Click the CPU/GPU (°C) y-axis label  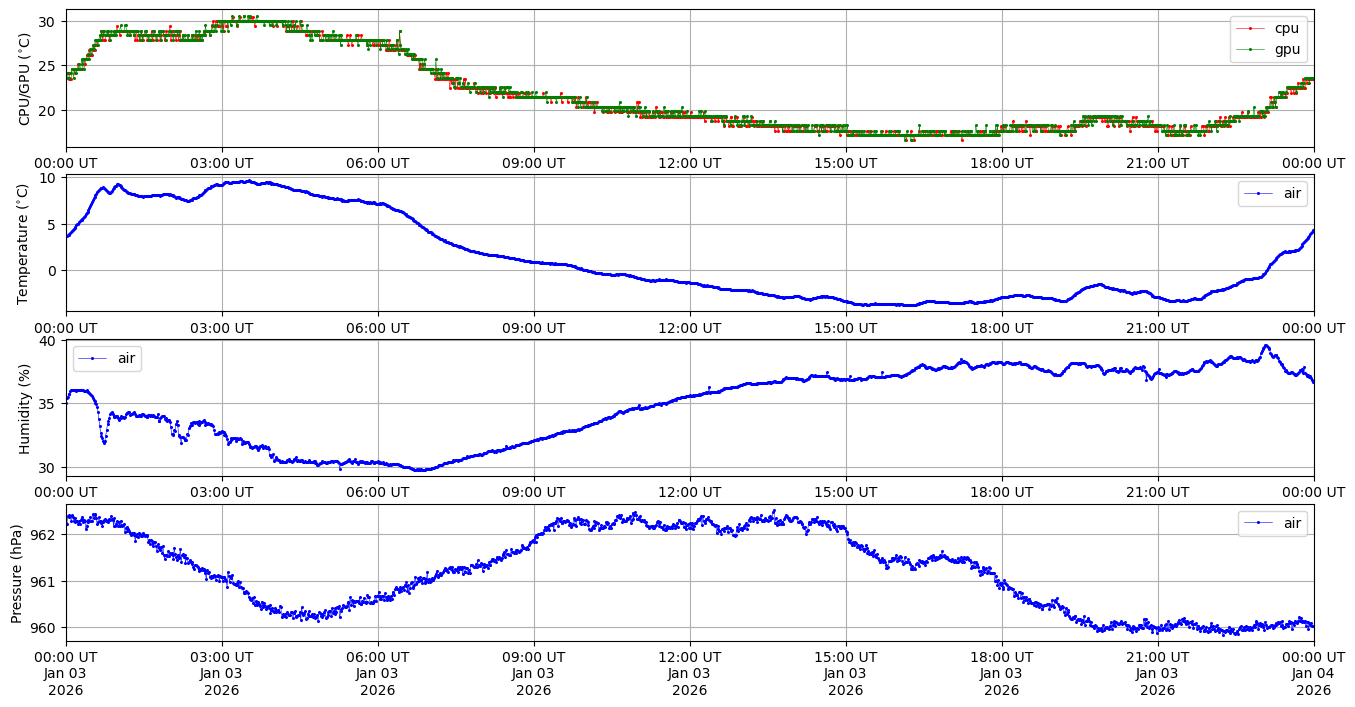[25, 79]
